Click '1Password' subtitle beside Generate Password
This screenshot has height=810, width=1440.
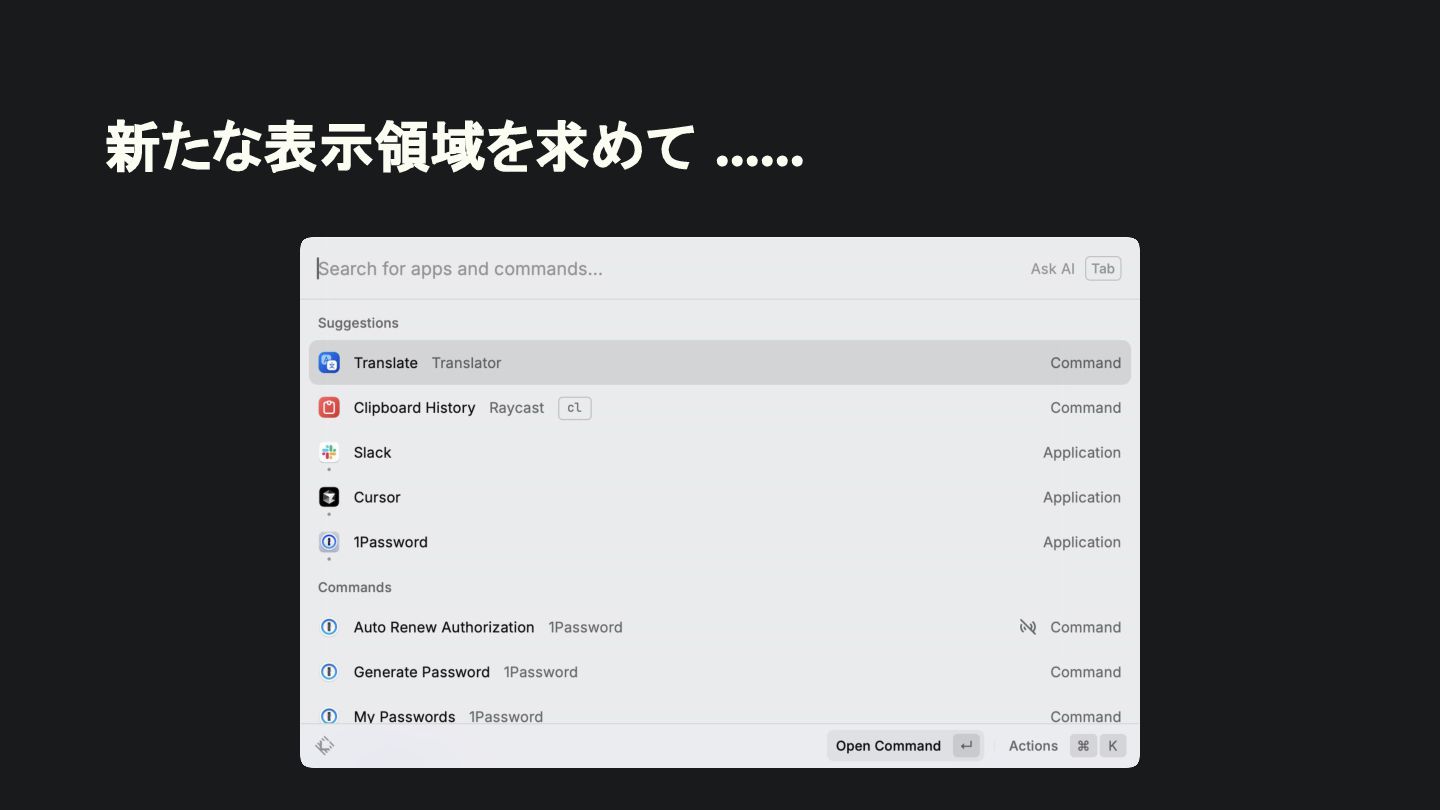[541, 672]
